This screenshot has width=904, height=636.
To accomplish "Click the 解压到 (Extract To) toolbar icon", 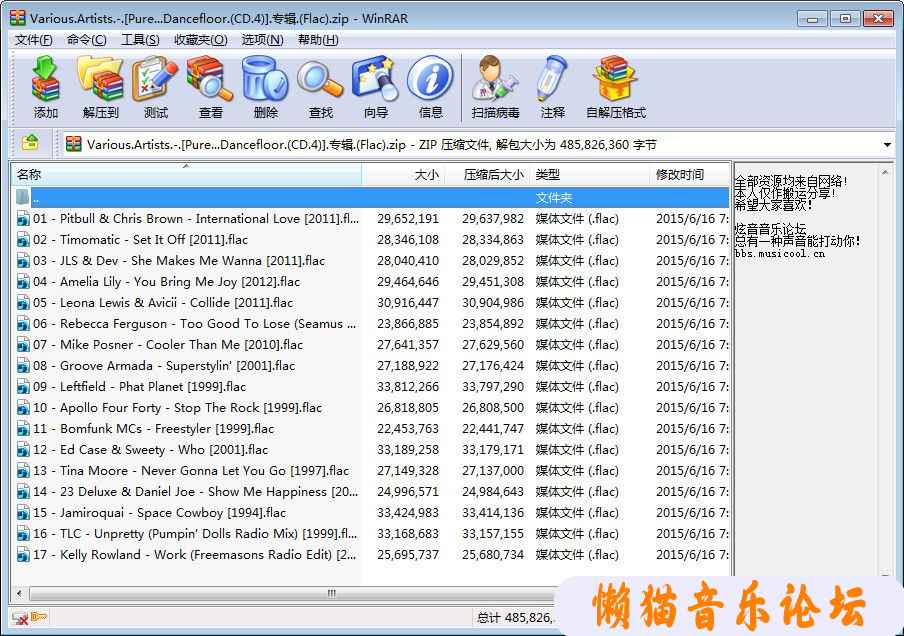I will pos(100,87).
